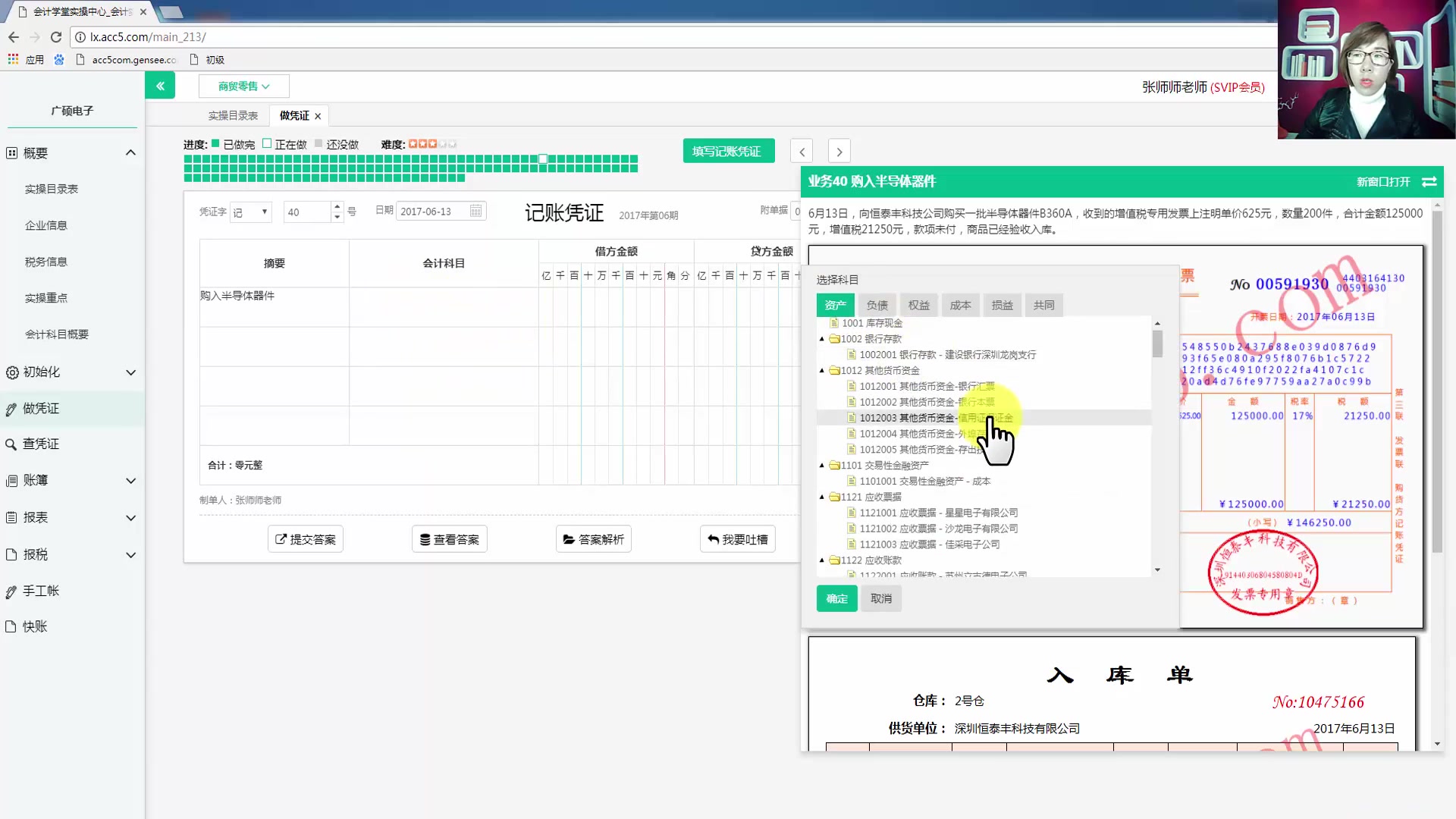Collapse the 1002 银行存款 tree node
The width and height of the screenshot is (1456, 819).
click(x=821, y=339)
